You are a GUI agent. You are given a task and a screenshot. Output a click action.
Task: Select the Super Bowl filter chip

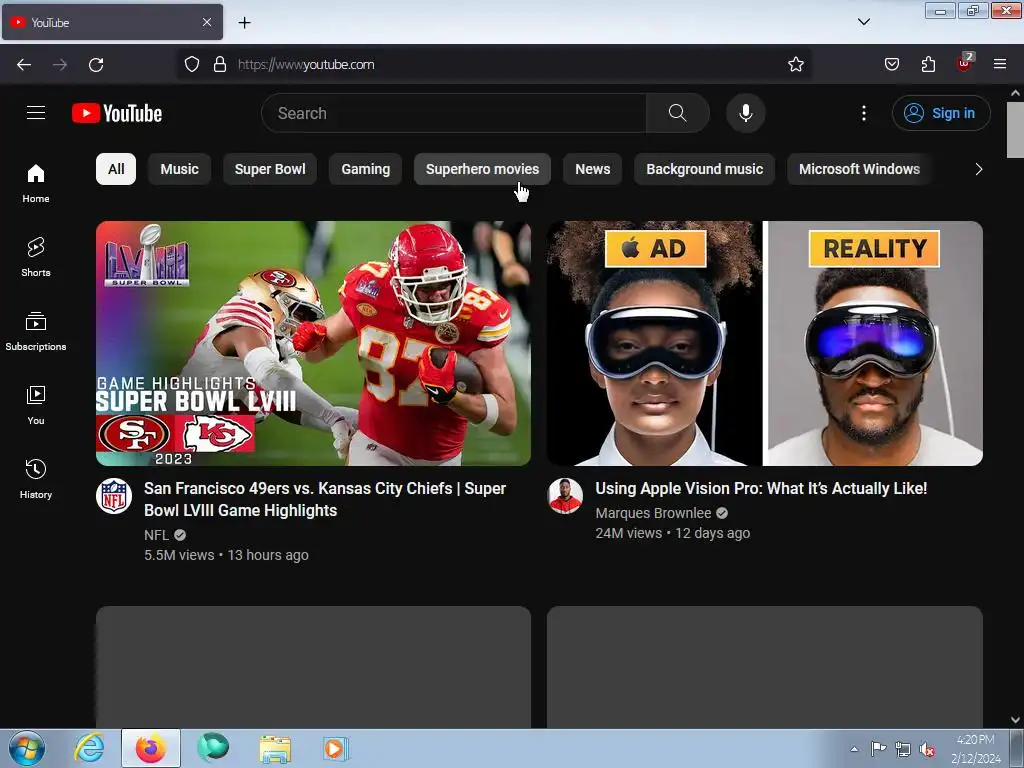[x=270, y=169]
